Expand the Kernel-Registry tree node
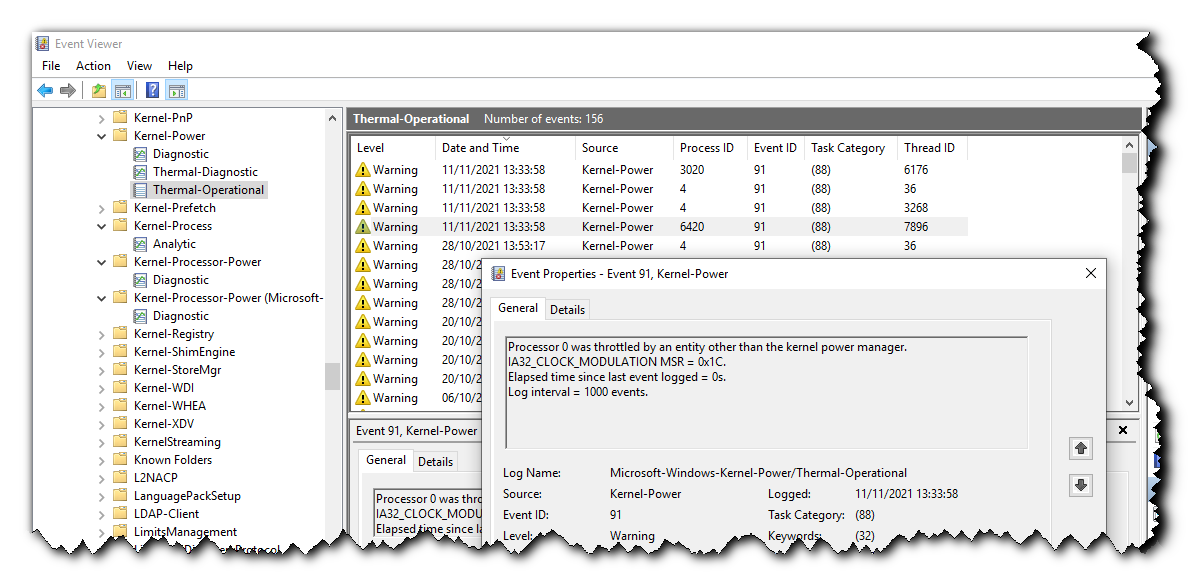Screen dimensions: 1196x572 coord(102,334)
